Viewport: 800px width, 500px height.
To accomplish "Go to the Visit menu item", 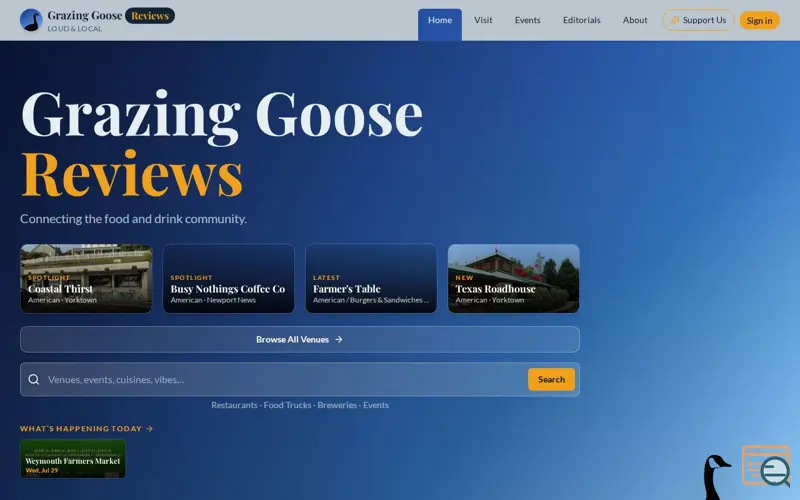I will pyautogui.click(x=483, y=20).
